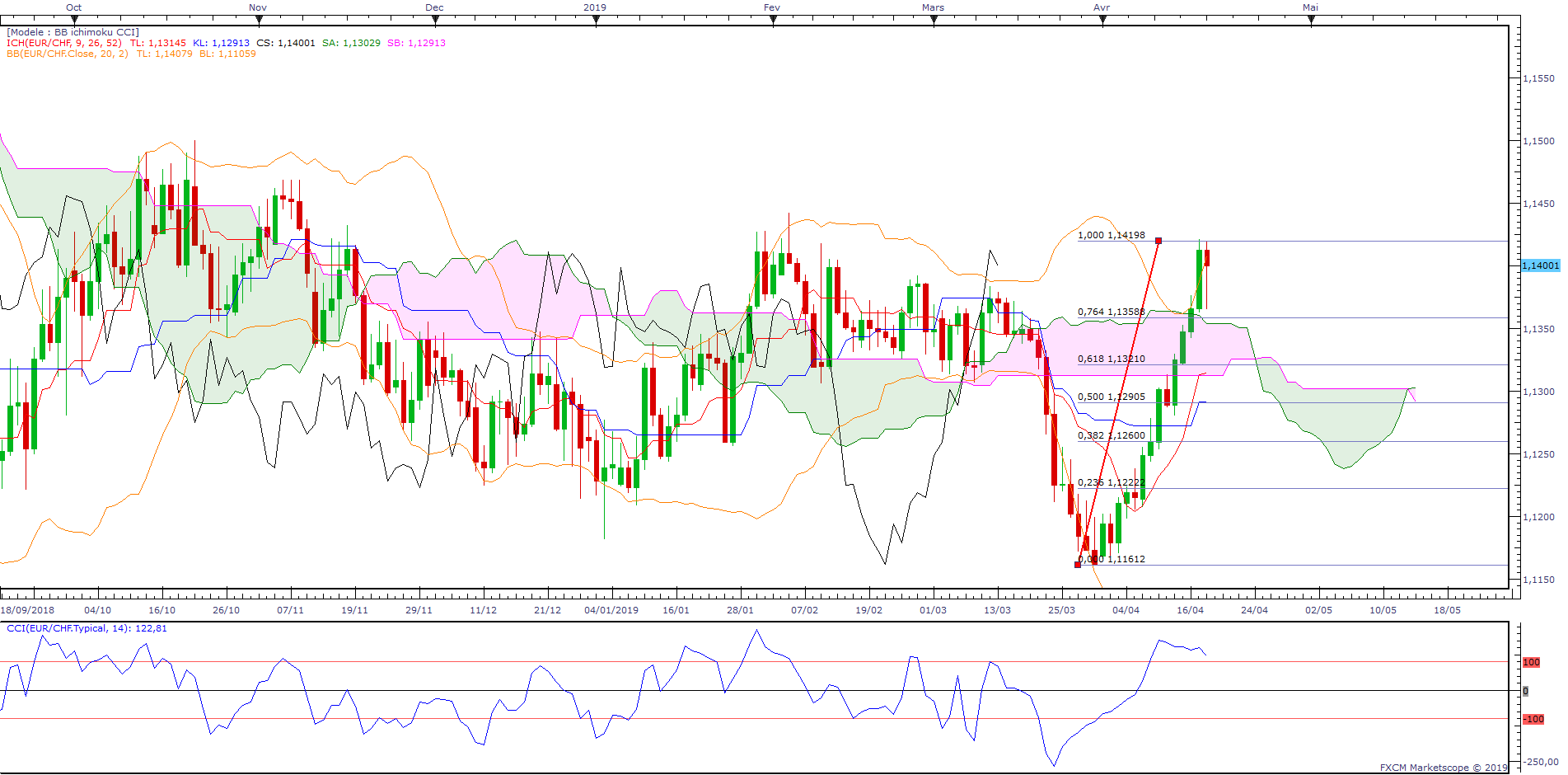The width and height of the screenshot is (1568, 775).
Task: Click the 16/04 date axis label
Action: tap(1190, 610)
